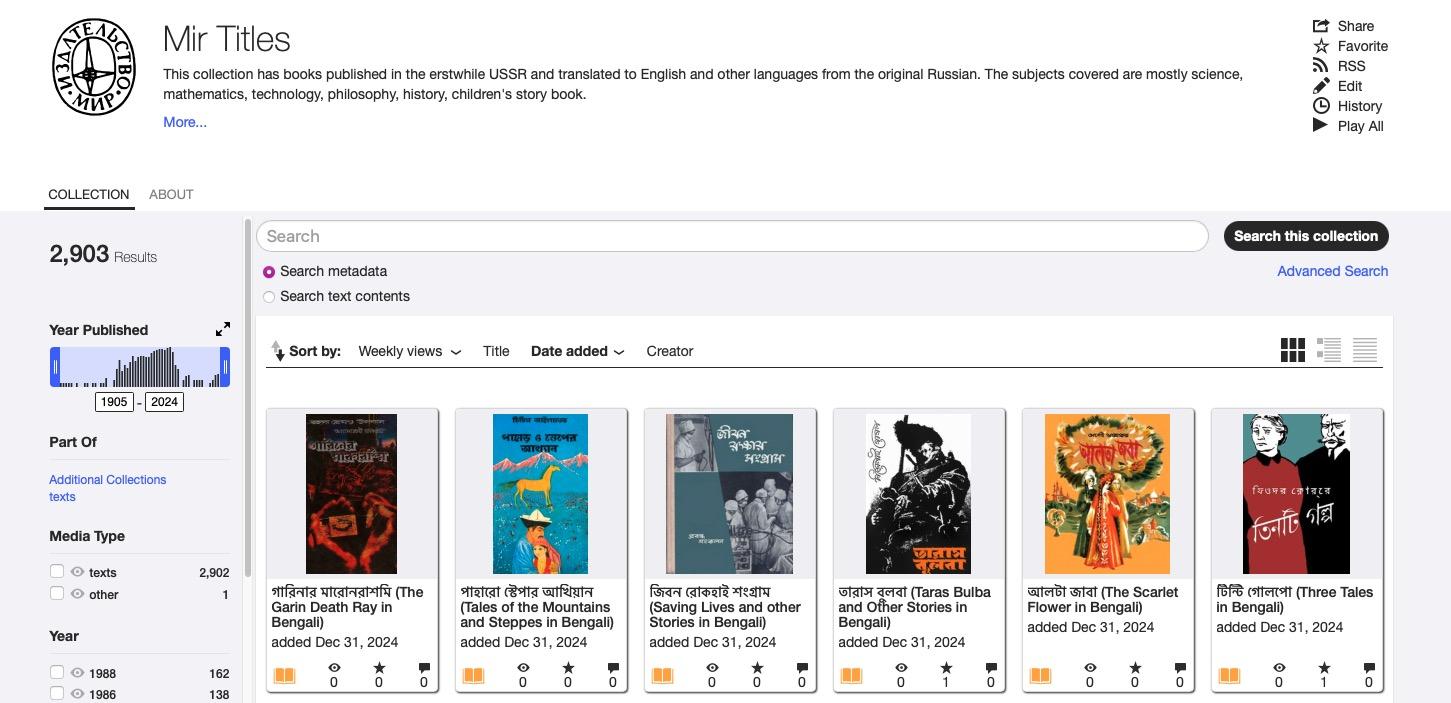
Task: Click the Edit pencil icon
Action: point(1321,86)
